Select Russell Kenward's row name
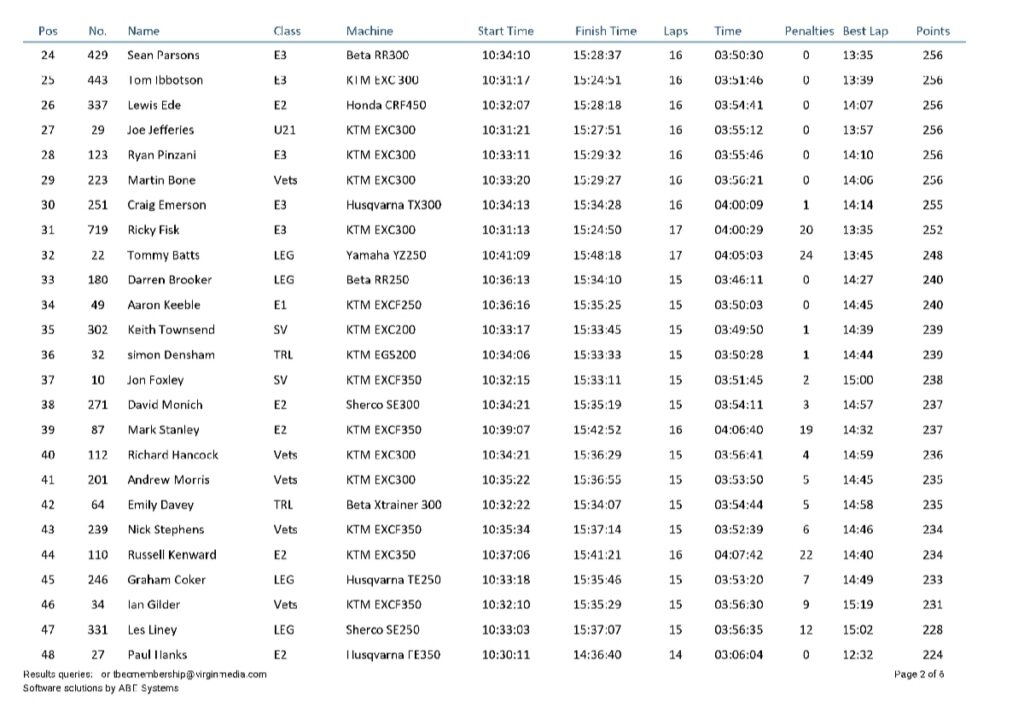This screenshot has width=1024, height=707. pyautogui.click(x=172, y=555)
